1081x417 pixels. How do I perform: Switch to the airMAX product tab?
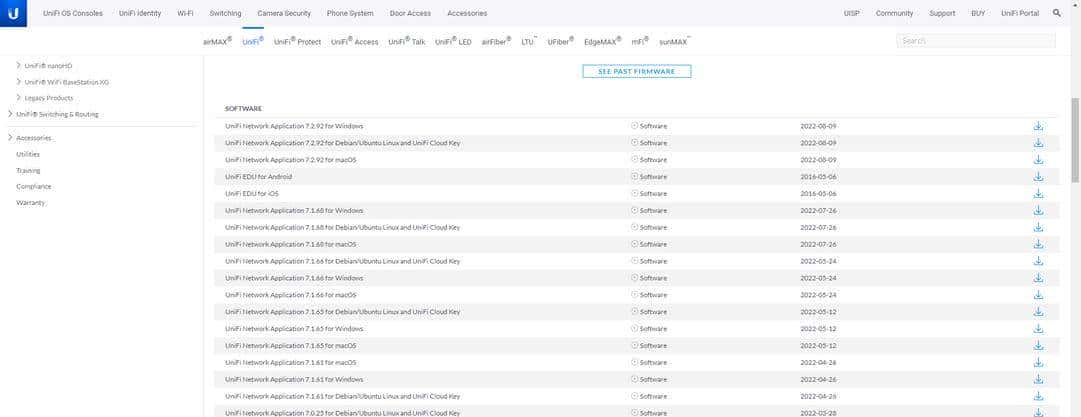pyautogui.click(x=218, y=41)
